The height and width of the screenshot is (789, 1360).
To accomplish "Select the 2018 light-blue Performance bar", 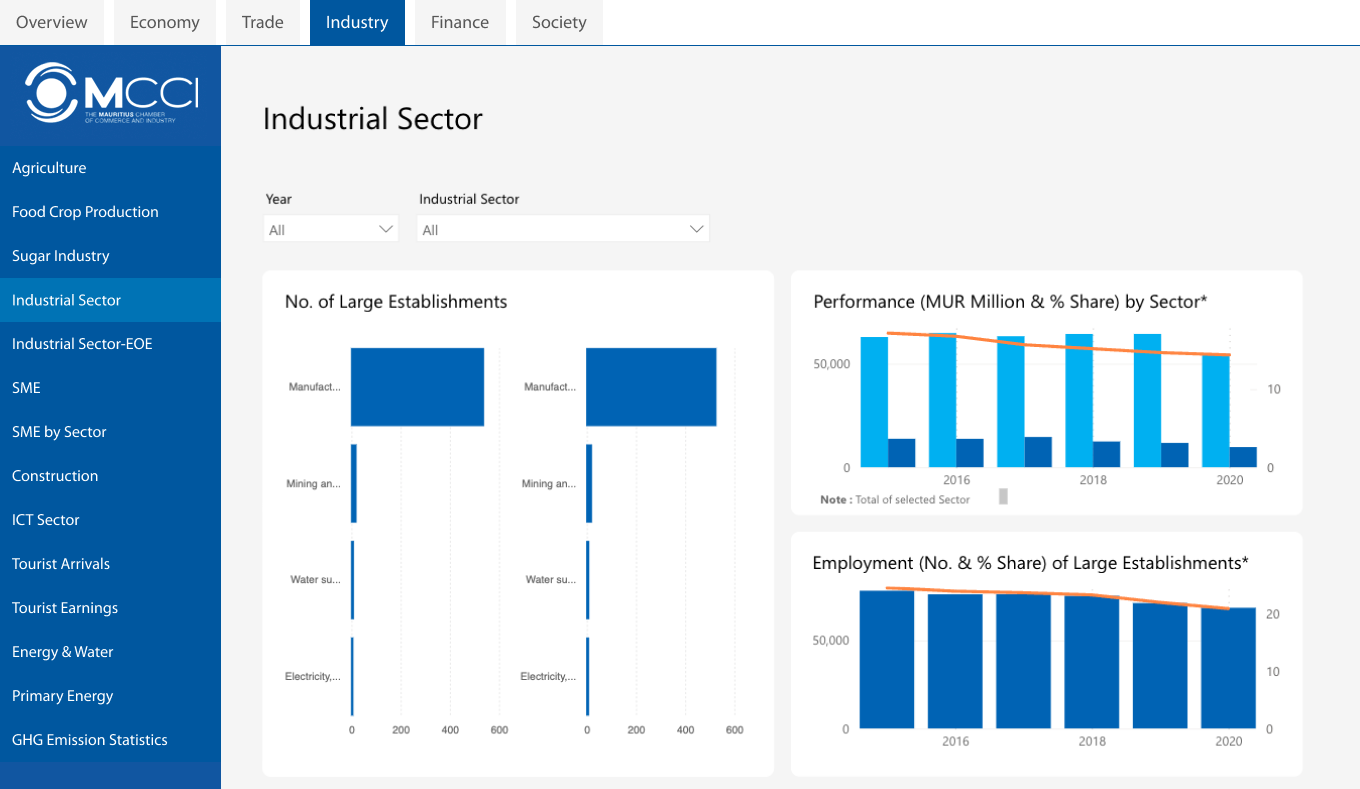I will 1079,400.
